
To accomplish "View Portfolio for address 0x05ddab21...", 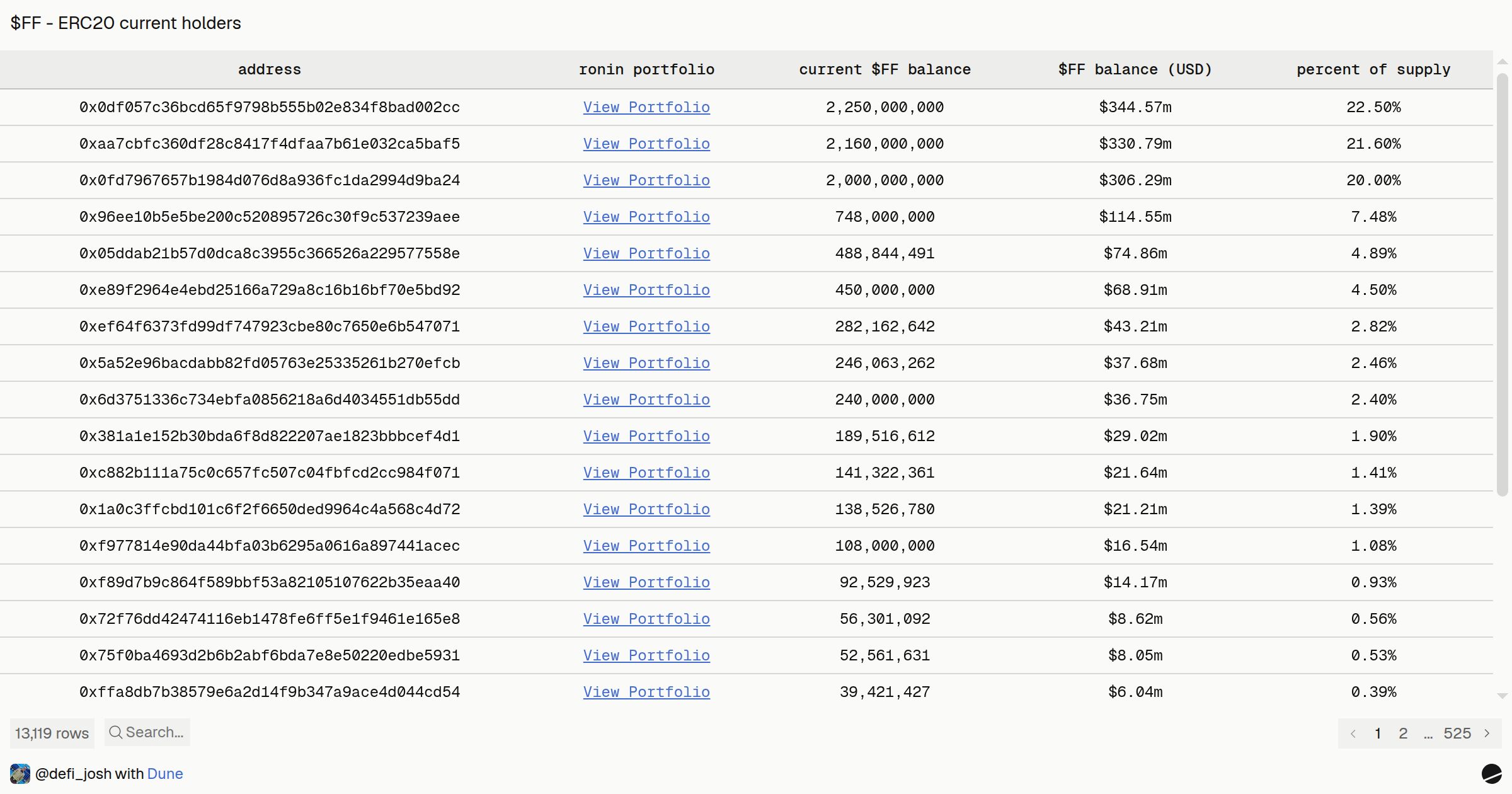I will (646, 253).
